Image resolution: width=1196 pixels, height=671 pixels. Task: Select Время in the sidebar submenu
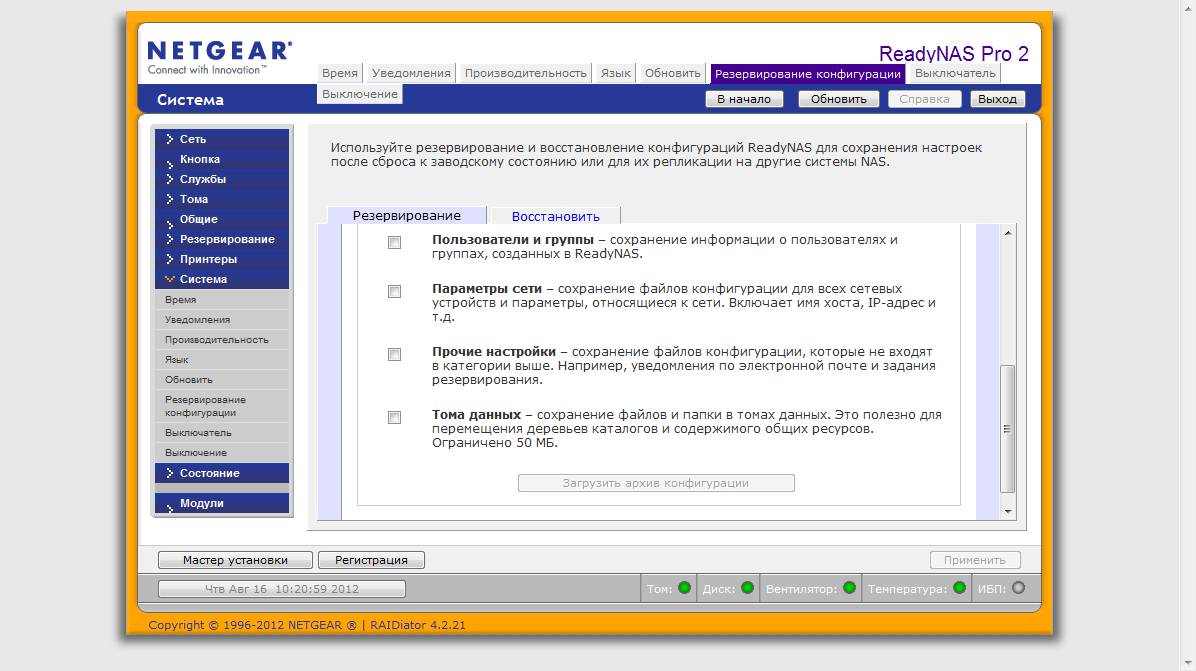tap(222, 300)
